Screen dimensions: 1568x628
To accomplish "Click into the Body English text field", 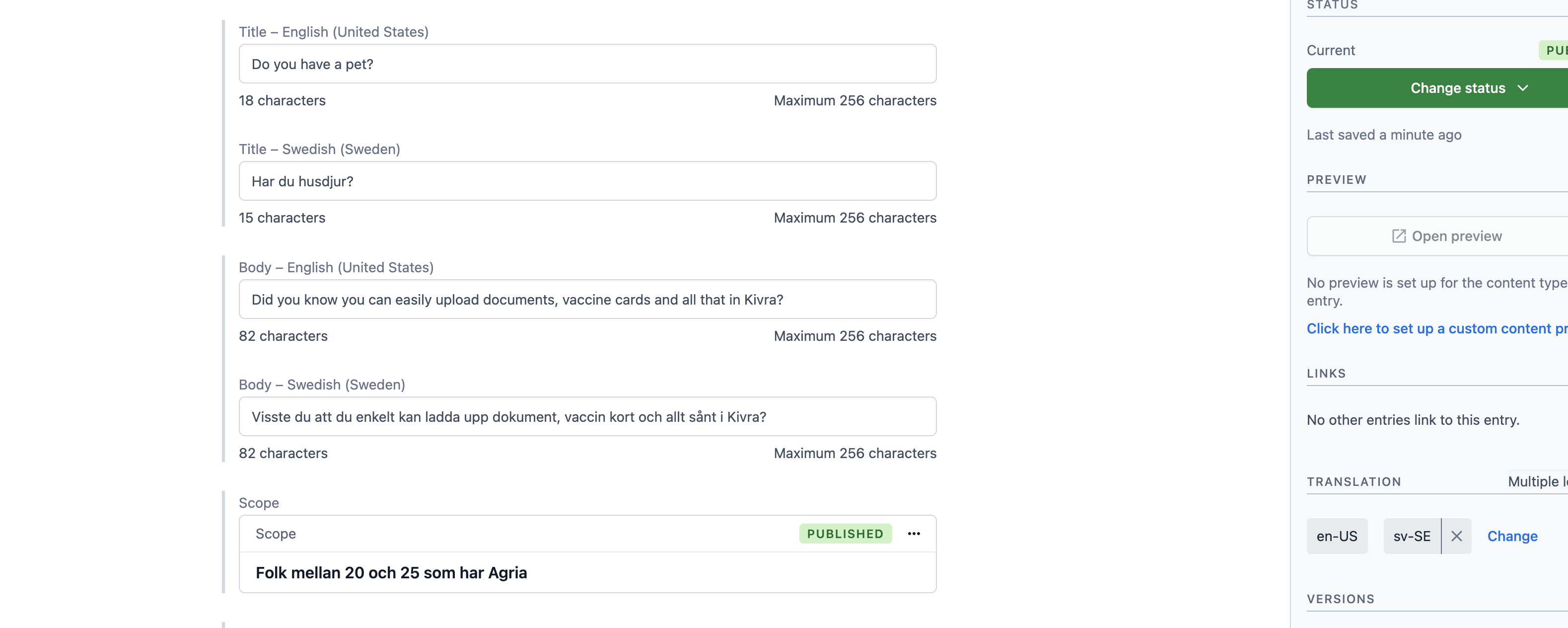I will tap(587, 299).
